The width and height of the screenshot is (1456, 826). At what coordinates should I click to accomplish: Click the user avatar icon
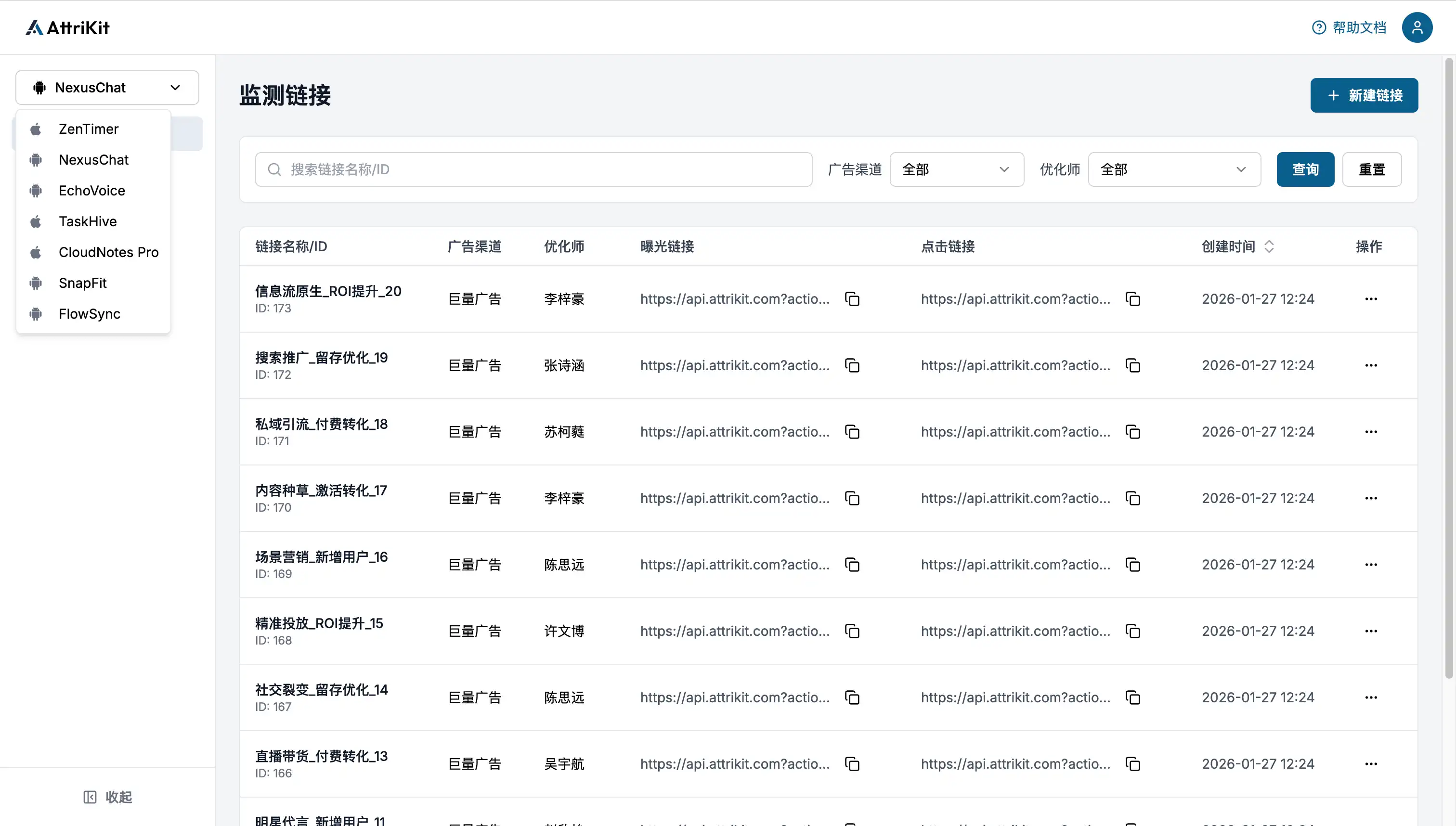coord(1417,27)
